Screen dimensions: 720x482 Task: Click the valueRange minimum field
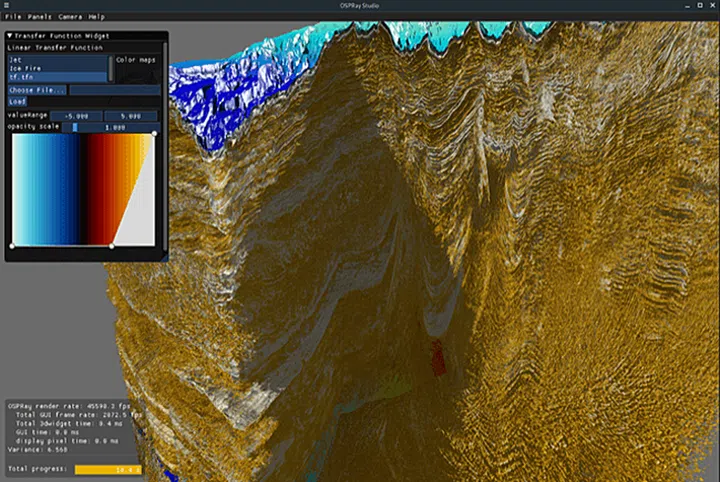(x=76, y=116)
